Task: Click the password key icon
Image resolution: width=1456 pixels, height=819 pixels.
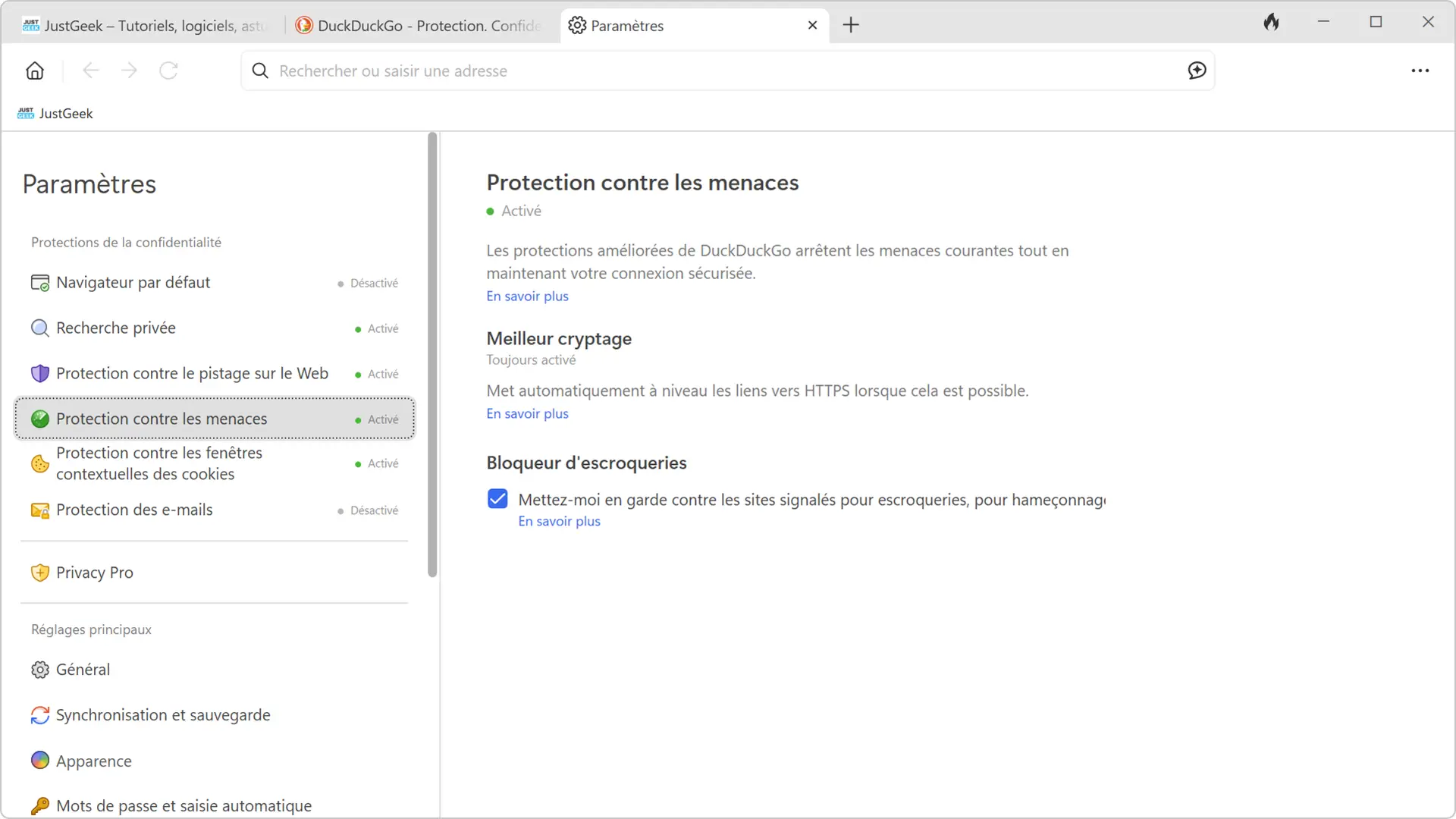Action: [40, 805]
